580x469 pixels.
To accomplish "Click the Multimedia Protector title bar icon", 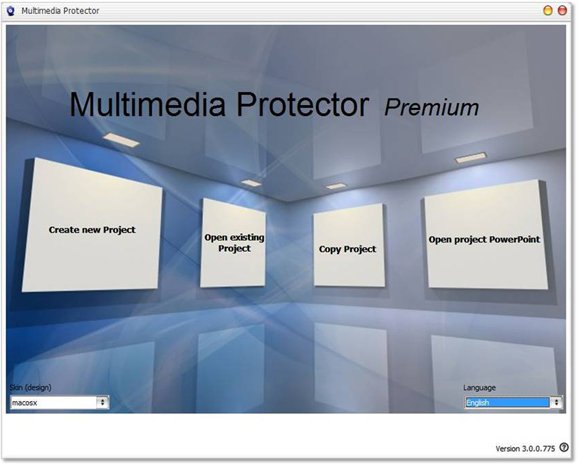I will [10, 11].
